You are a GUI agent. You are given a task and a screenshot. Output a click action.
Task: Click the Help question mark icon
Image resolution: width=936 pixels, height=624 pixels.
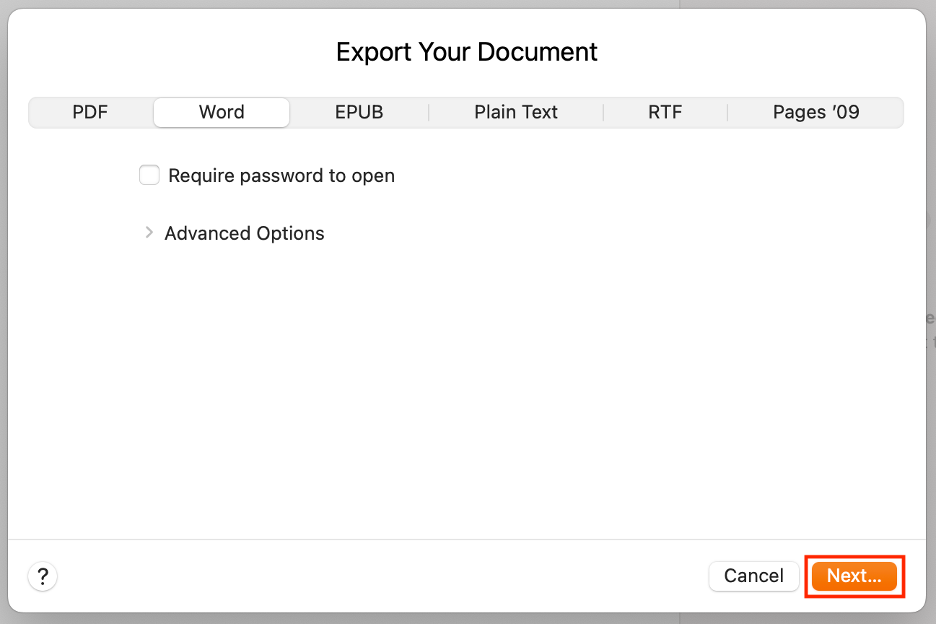[x=42, y=576]
